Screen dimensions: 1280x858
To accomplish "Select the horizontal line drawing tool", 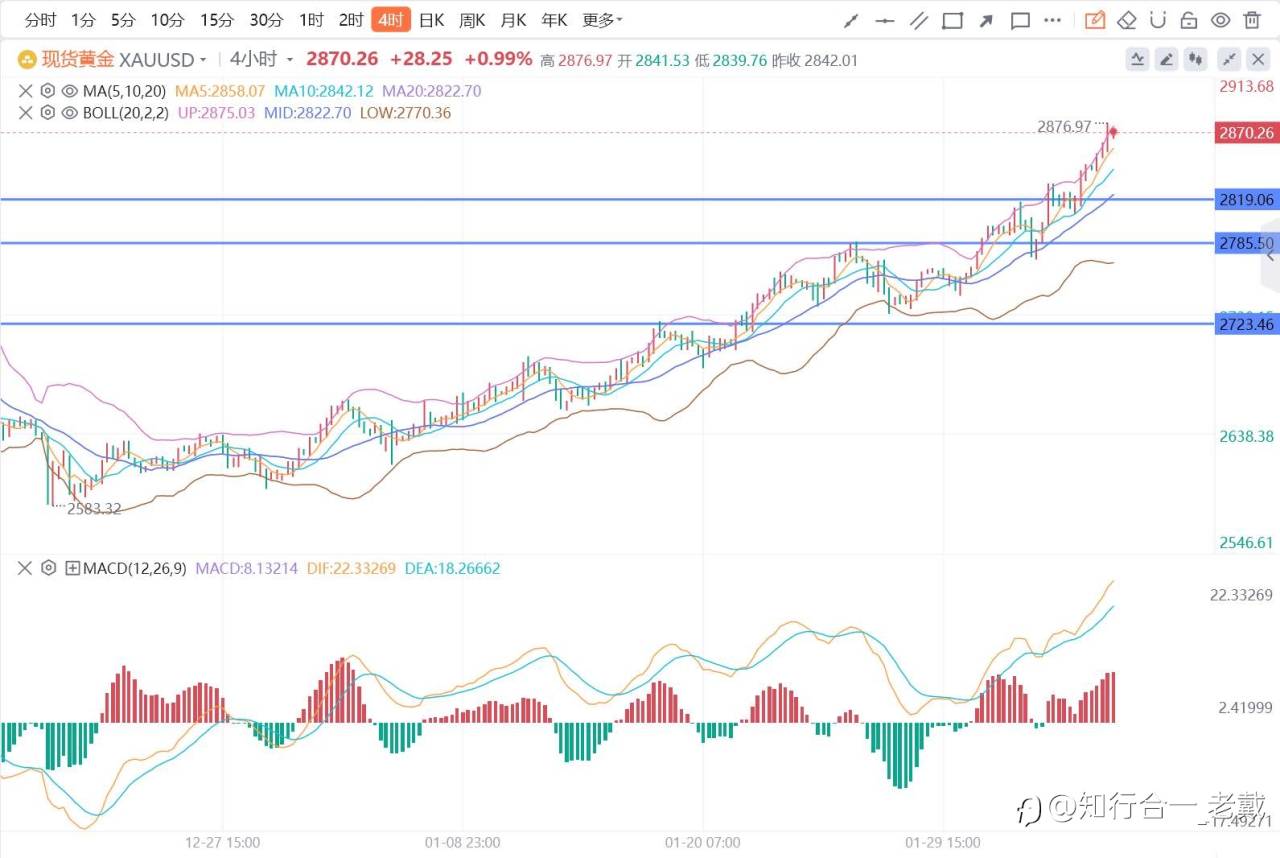I will [x=884, y=20].
